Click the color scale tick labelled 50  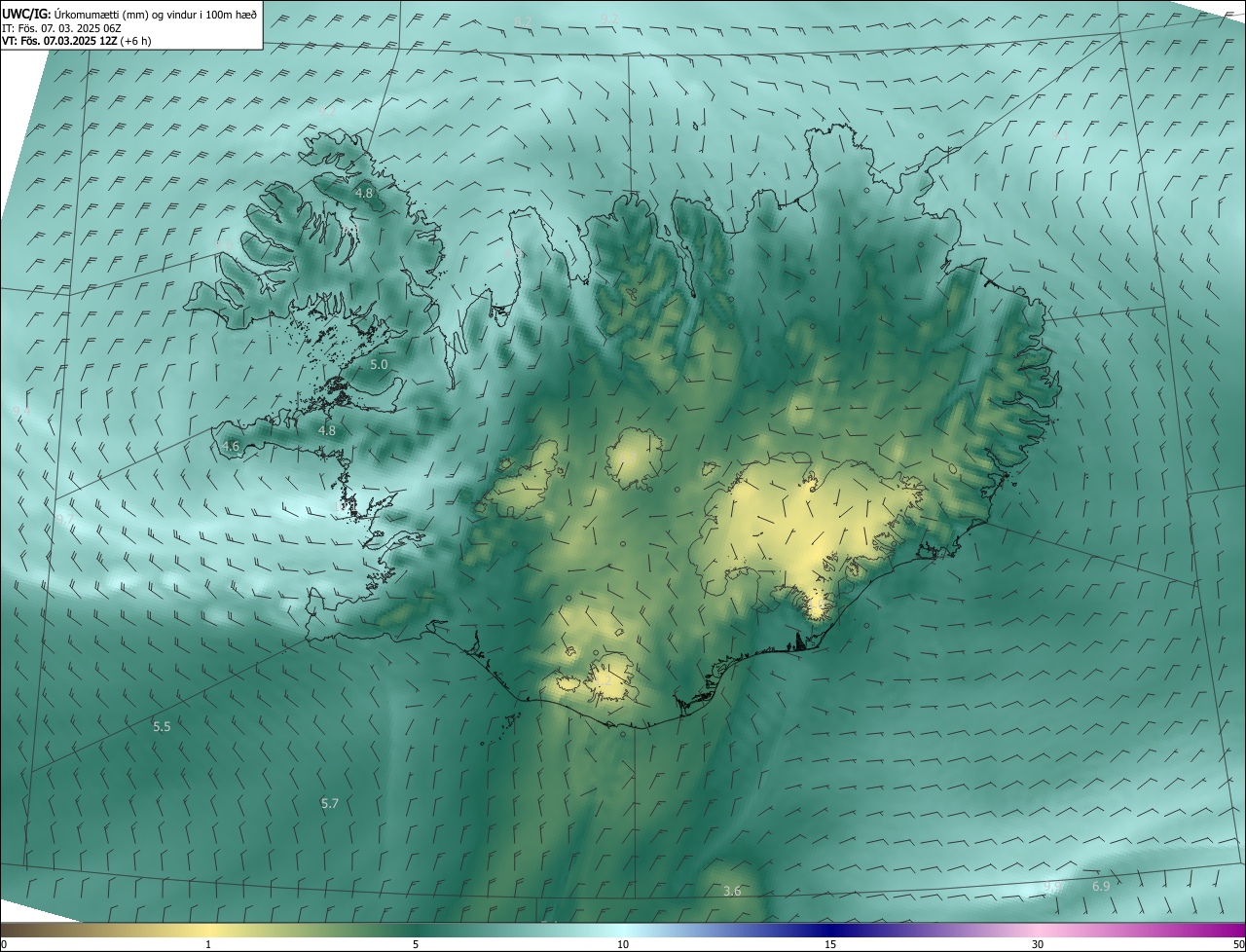click(x=1238, y=944)
